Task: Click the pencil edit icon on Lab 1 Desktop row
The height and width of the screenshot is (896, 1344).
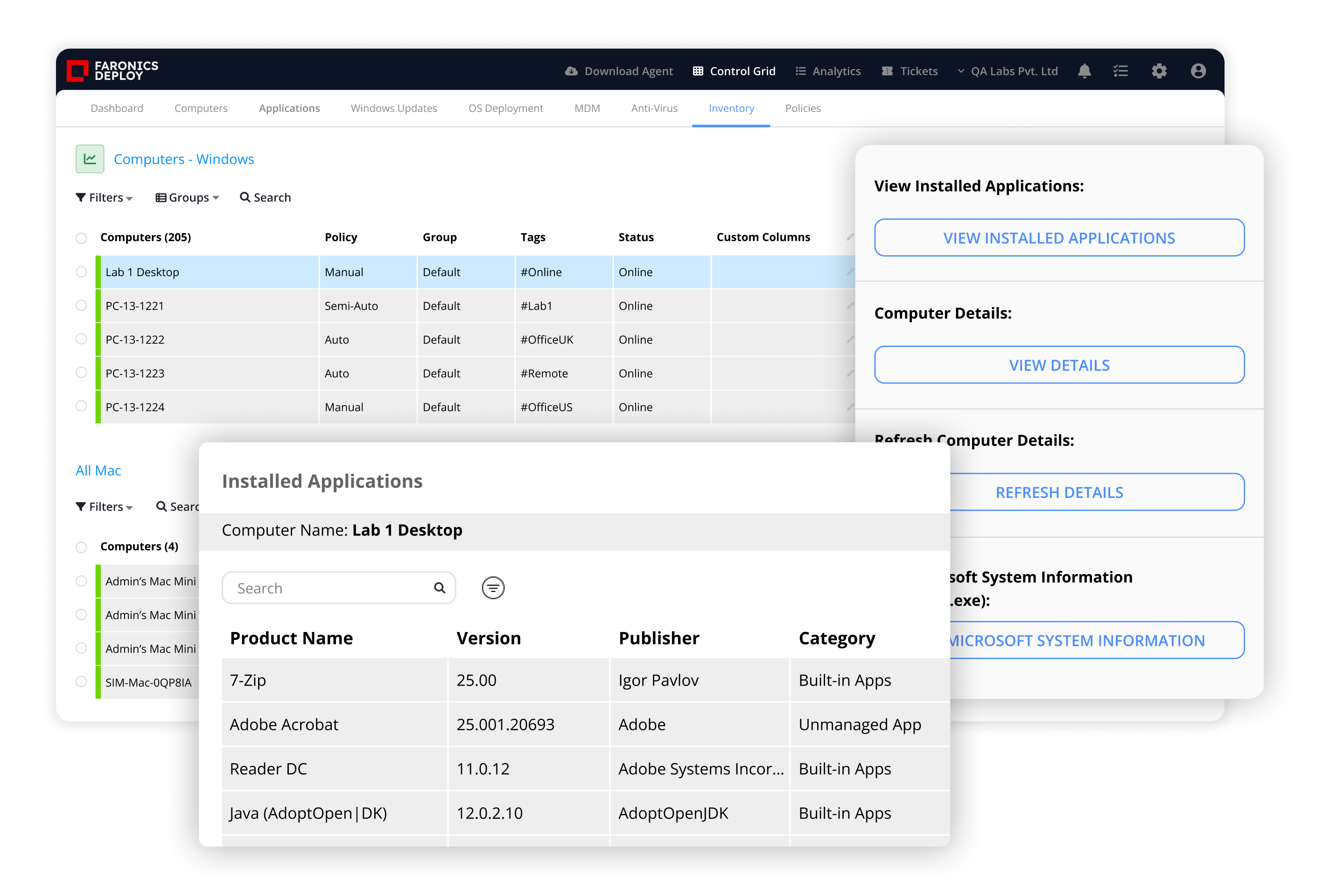Action: 850,272
